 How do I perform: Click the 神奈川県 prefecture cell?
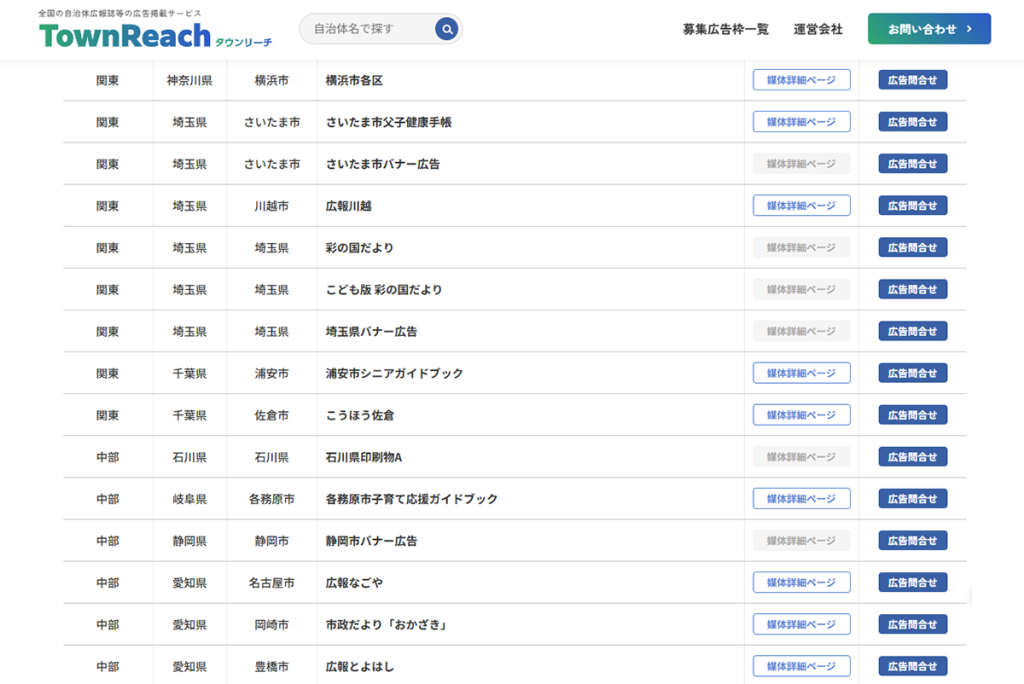pos(189,80)
